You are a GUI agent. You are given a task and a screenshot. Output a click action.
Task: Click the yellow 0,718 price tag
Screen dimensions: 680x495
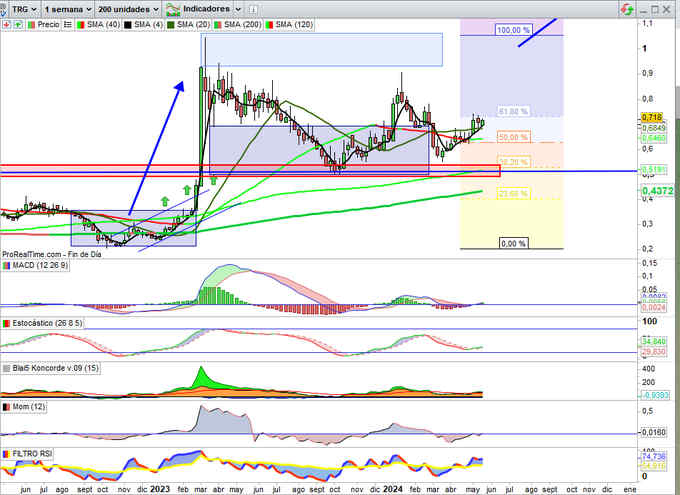(652, 117)
